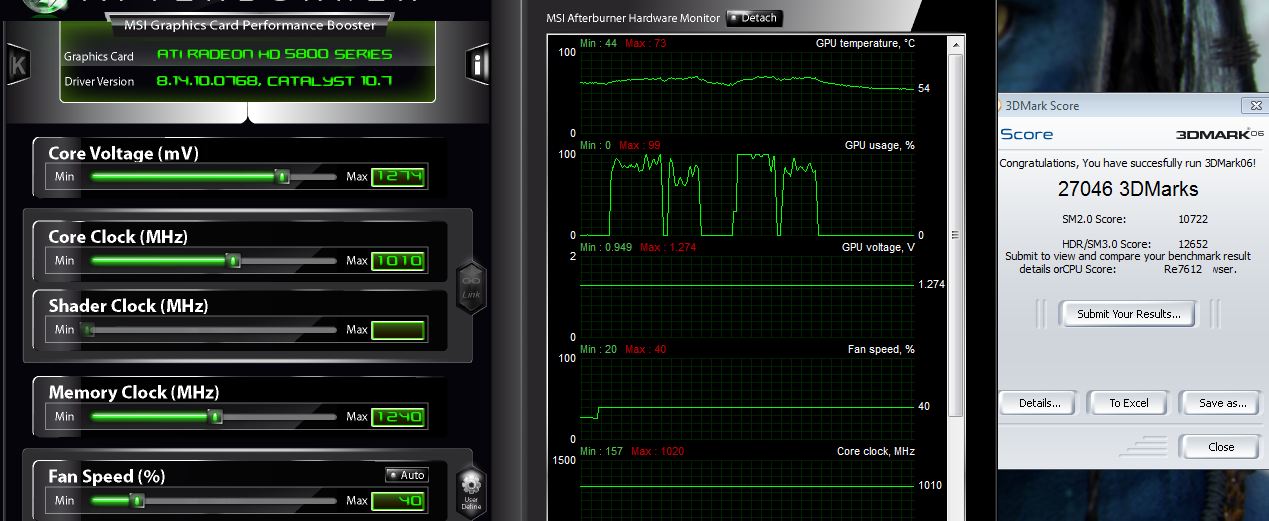Click the 'Core Voltage (mV)' label
Viewport: 1269px width, 521px height.
tap(123, 153)
